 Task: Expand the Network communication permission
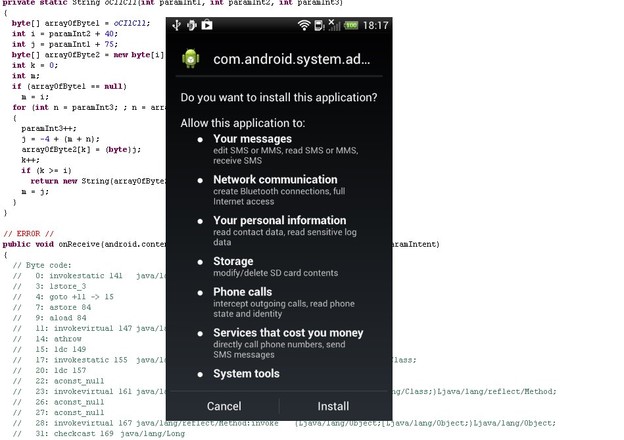[275, 179]
